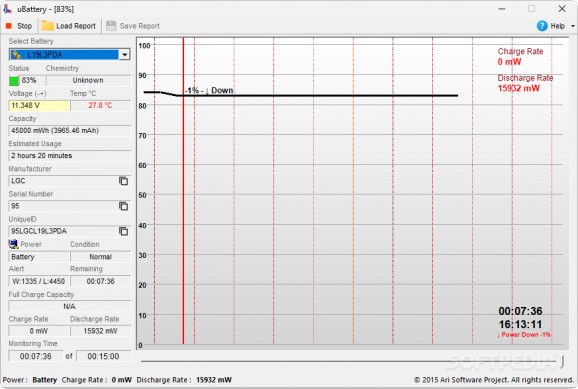The width and height of the screenshot is (578, 389).
Task: Click the battery icon in selector
Action: click(x=16, y=55)
